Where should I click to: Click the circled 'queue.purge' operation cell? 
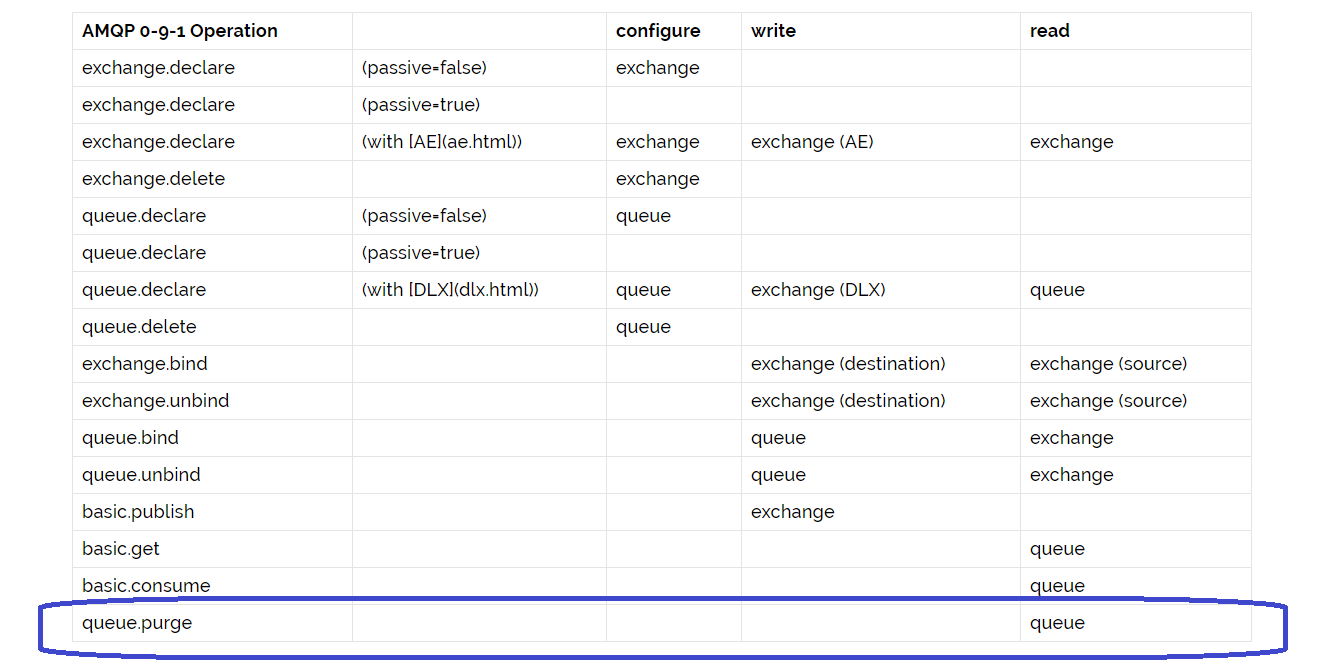137,623
